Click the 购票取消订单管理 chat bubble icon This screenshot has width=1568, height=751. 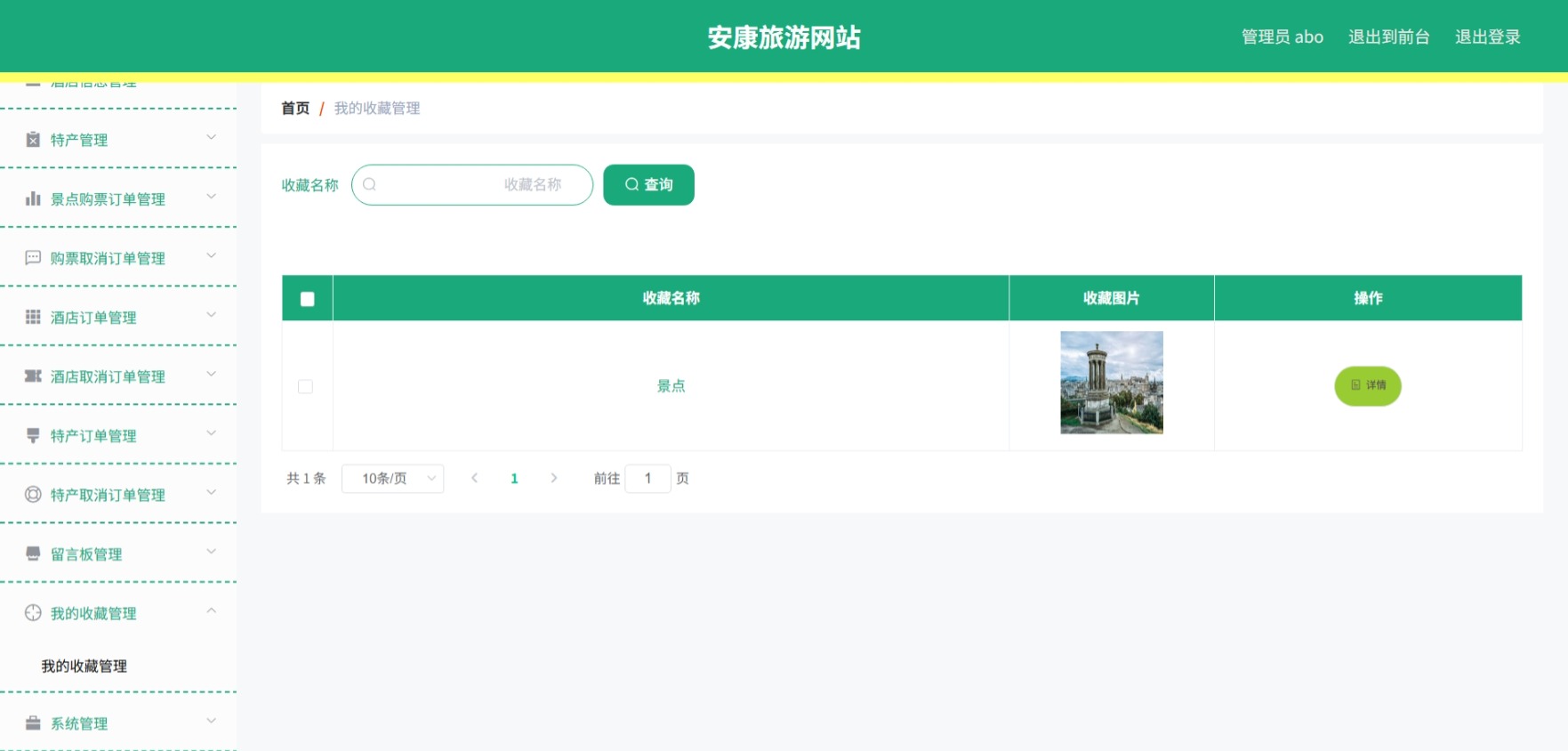33,258
